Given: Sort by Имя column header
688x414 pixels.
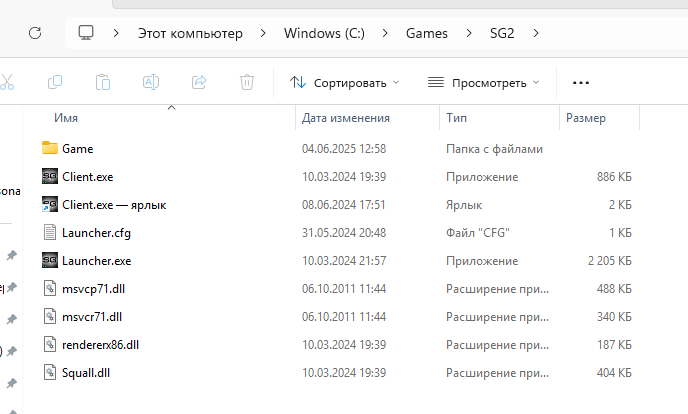Looking at the screenshot, I should point(66,118).
